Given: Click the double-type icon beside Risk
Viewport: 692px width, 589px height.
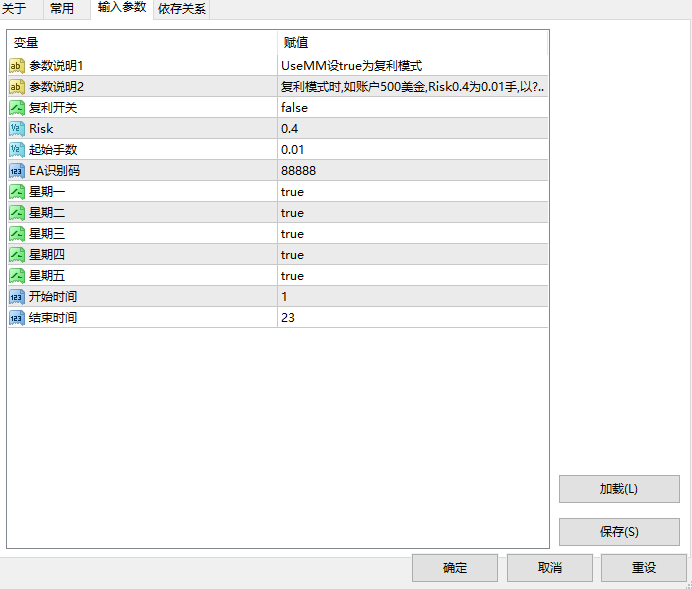Looking at the screenshot, I should [17, 129].
